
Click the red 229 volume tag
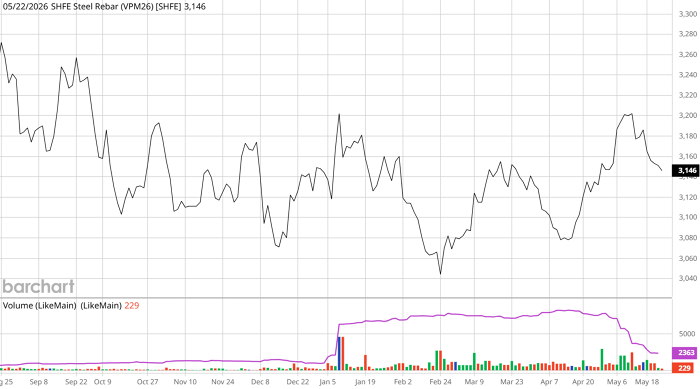(684, 368)
